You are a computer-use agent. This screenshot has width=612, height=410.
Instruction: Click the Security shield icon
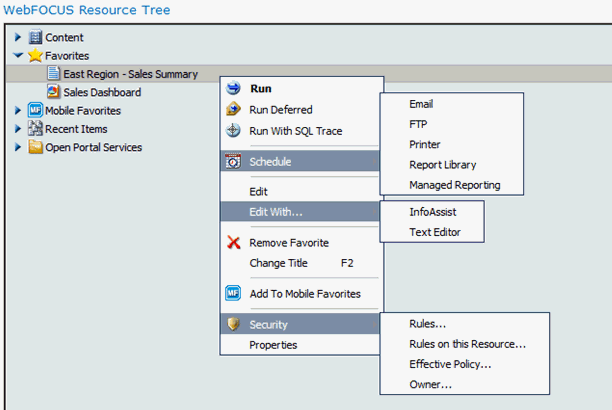coord(233,324)
